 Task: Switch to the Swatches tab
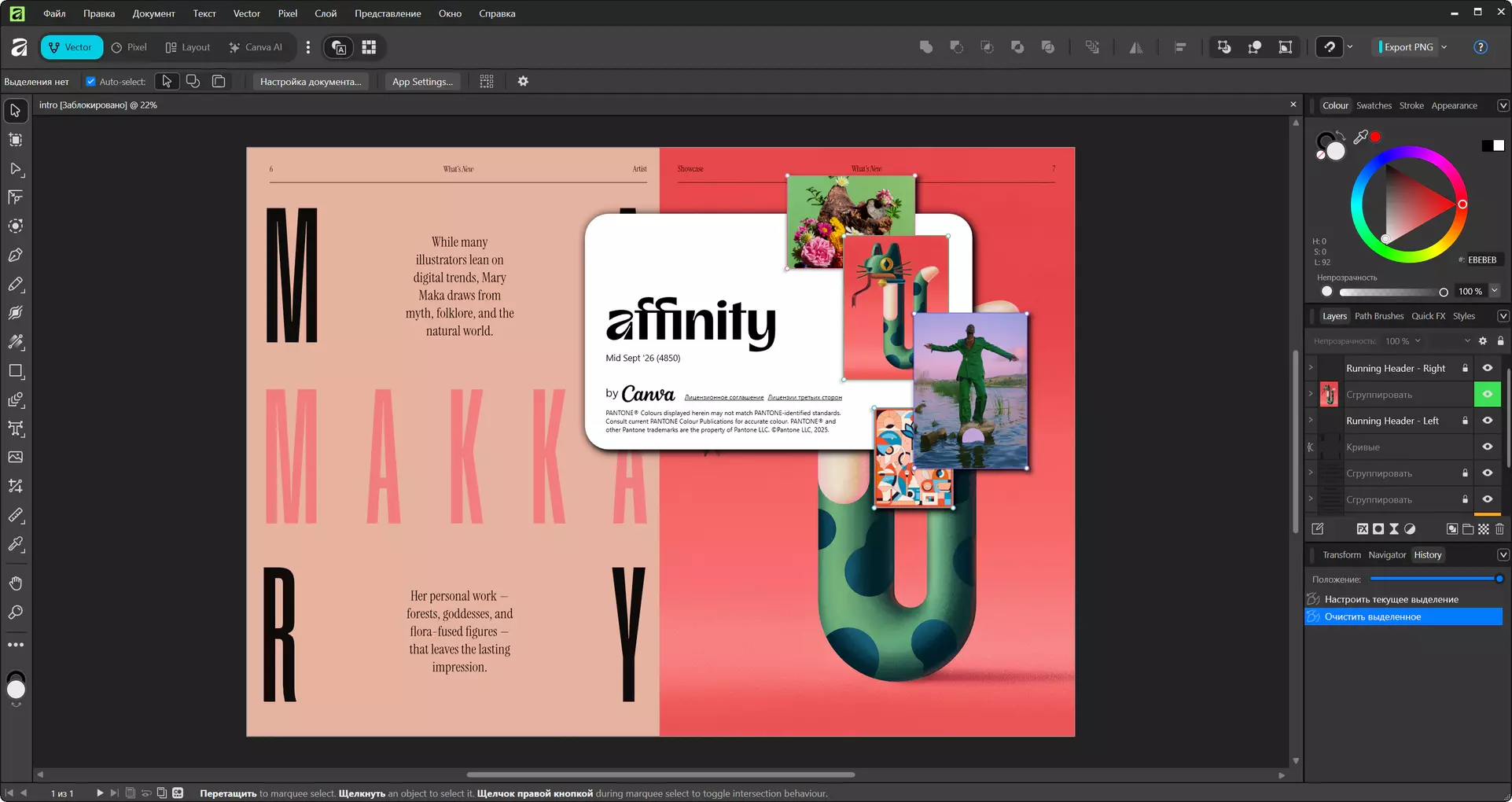(1374, 105)
